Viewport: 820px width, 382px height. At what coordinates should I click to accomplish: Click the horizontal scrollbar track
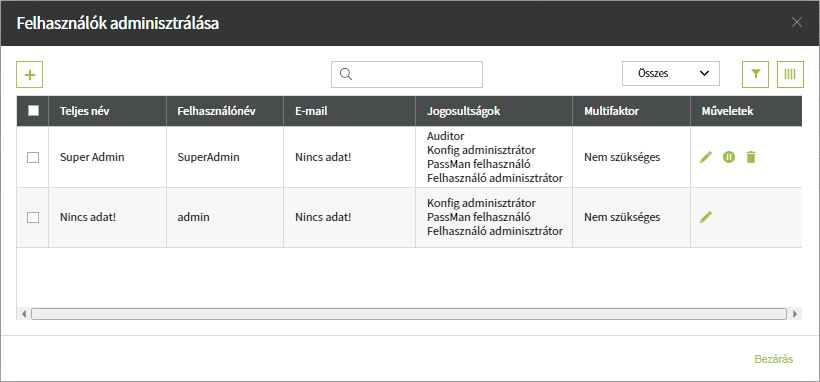(409, 314)
